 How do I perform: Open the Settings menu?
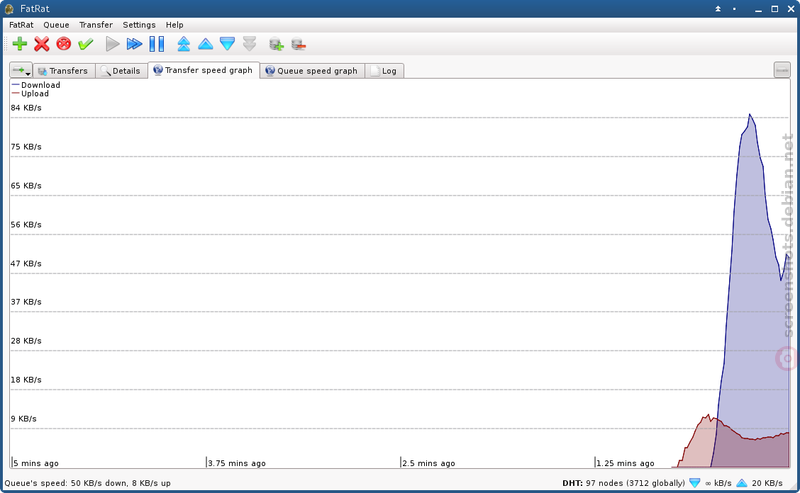(x=139, y=24)
